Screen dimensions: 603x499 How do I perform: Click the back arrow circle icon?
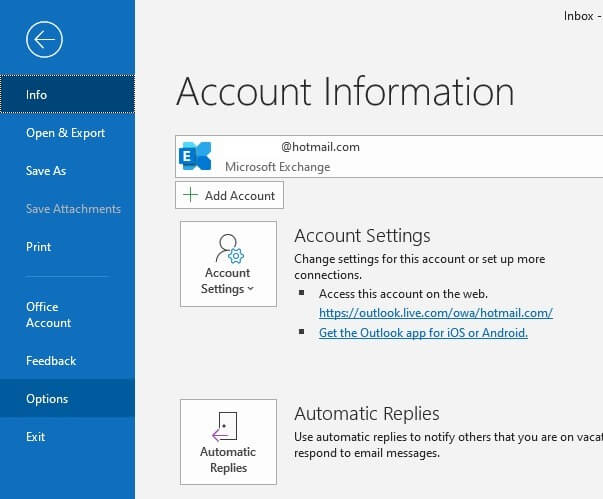44,40
